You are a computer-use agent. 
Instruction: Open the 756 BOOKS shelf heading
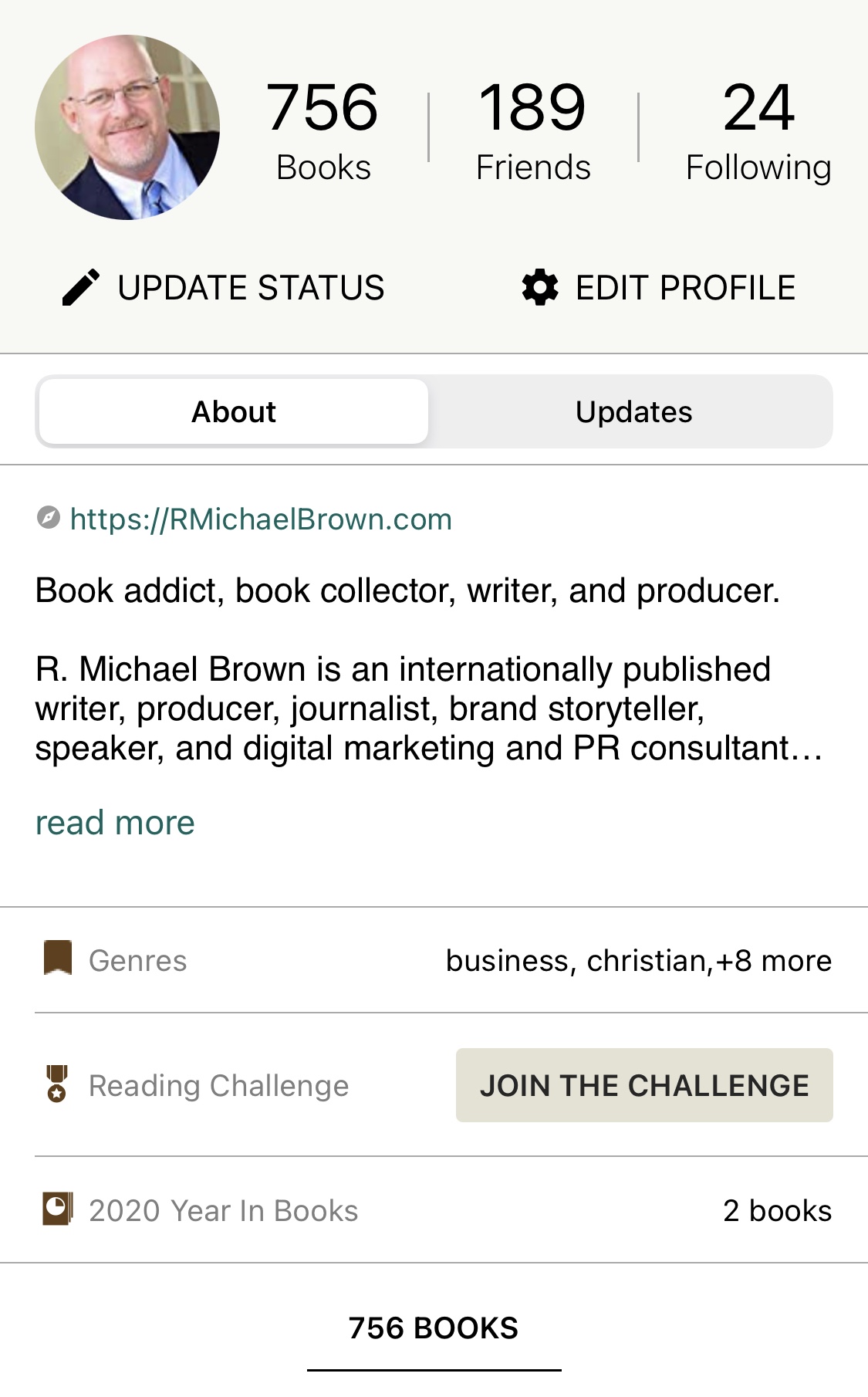pos(434,1328)
